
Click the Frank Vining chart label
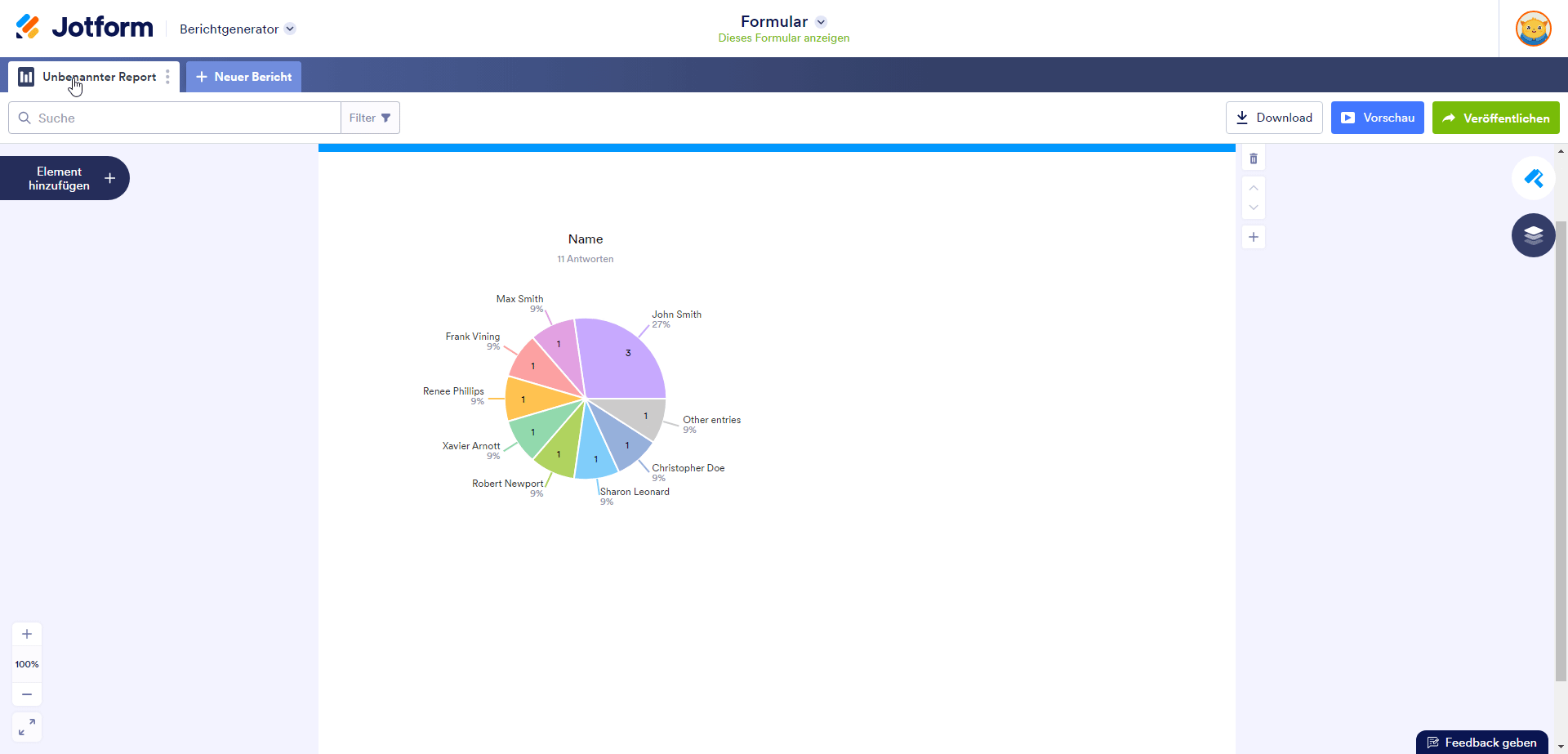coord(473,337)
